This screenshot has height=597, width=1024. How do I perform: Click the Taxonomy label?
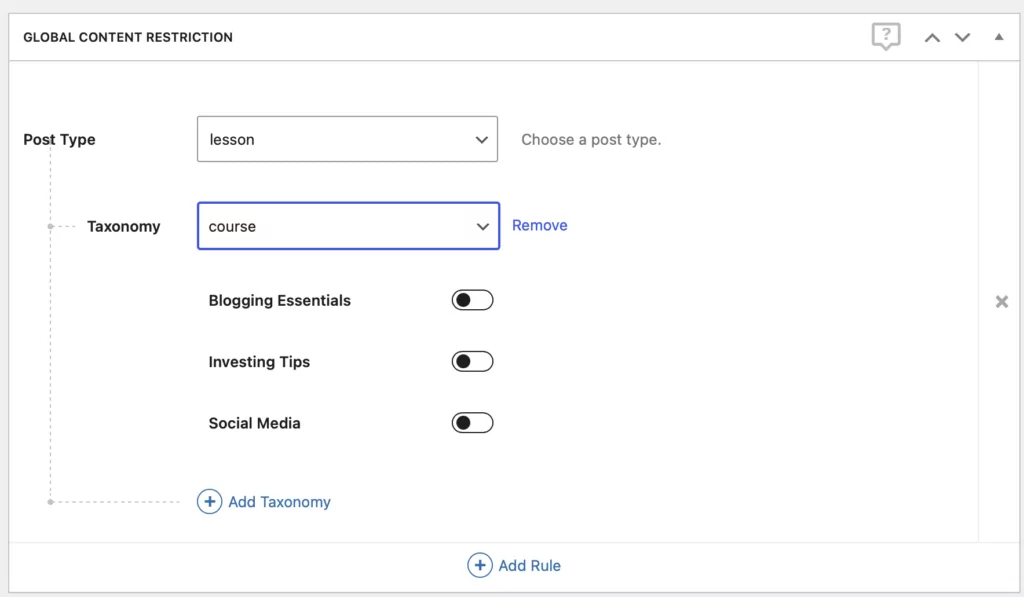[x=123, y=227]
